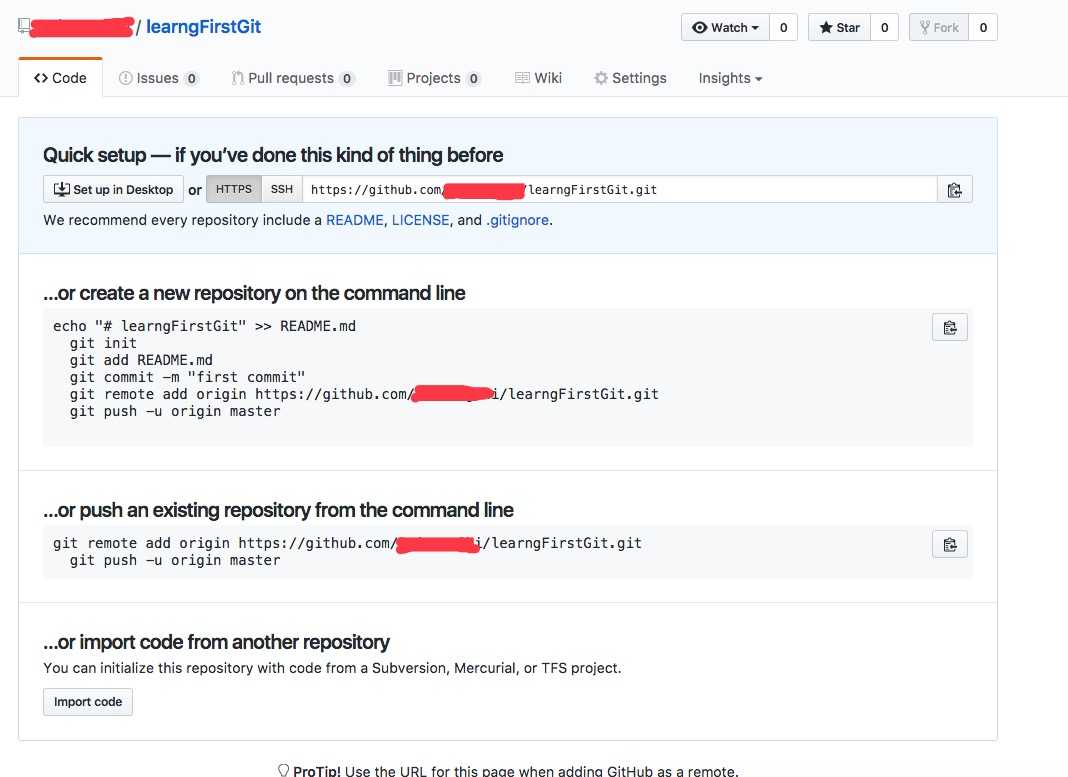Copy the clone URL with clipboard icon
This screenshot has width=1068, height=777.
[955, 189]
